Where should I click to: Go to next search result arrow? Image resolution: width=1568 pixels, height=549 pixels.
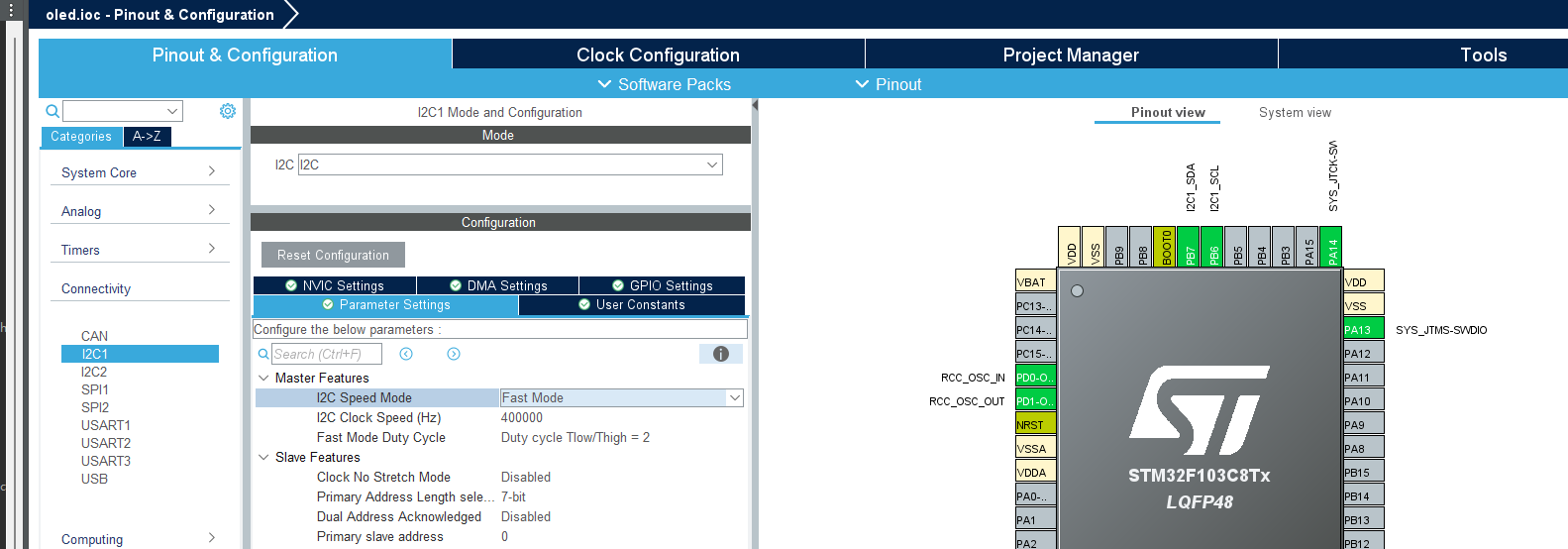(454, 354)
